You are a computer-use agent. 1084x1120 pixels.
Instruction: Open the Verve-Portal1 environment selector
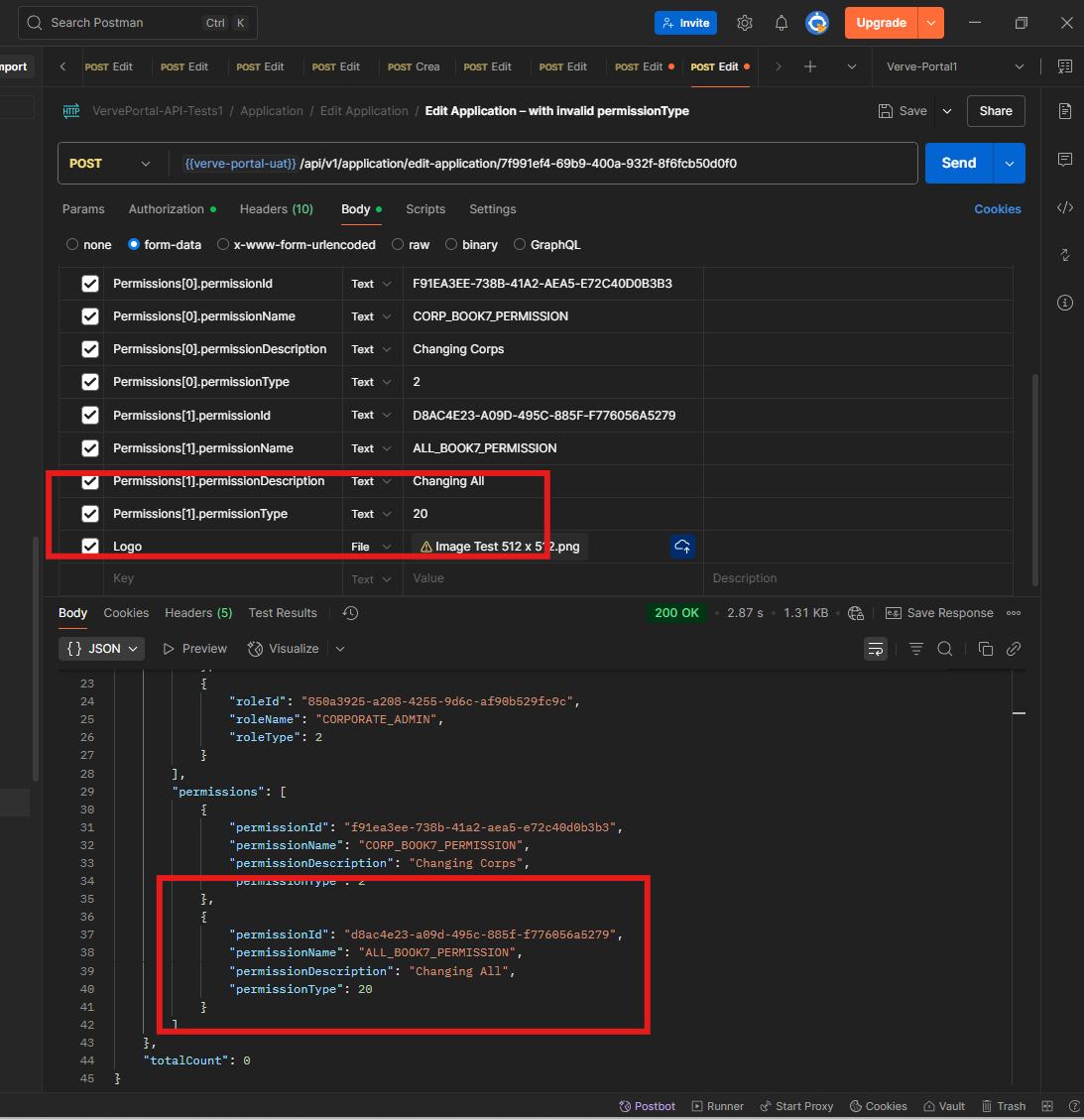(x=954, y=66)
